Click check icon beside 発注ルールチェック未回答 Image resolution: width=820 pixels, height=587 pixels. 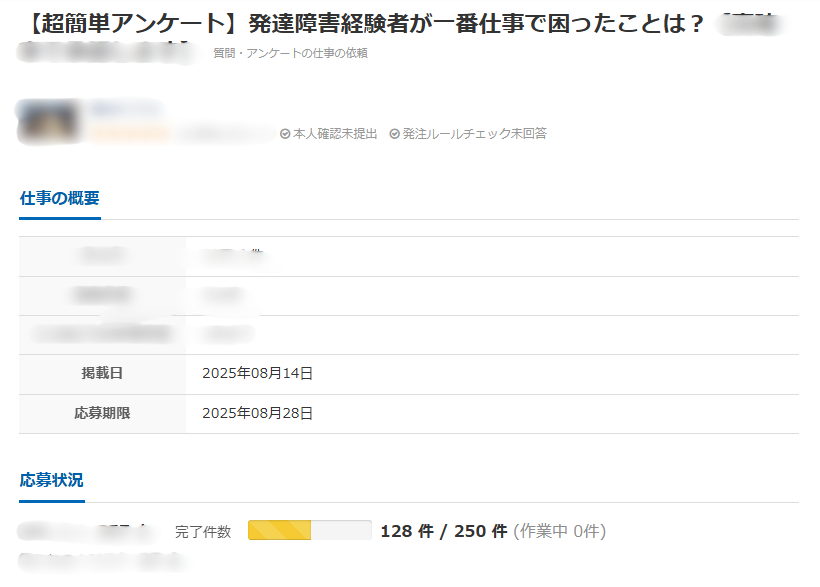click(x=394, y=134)
